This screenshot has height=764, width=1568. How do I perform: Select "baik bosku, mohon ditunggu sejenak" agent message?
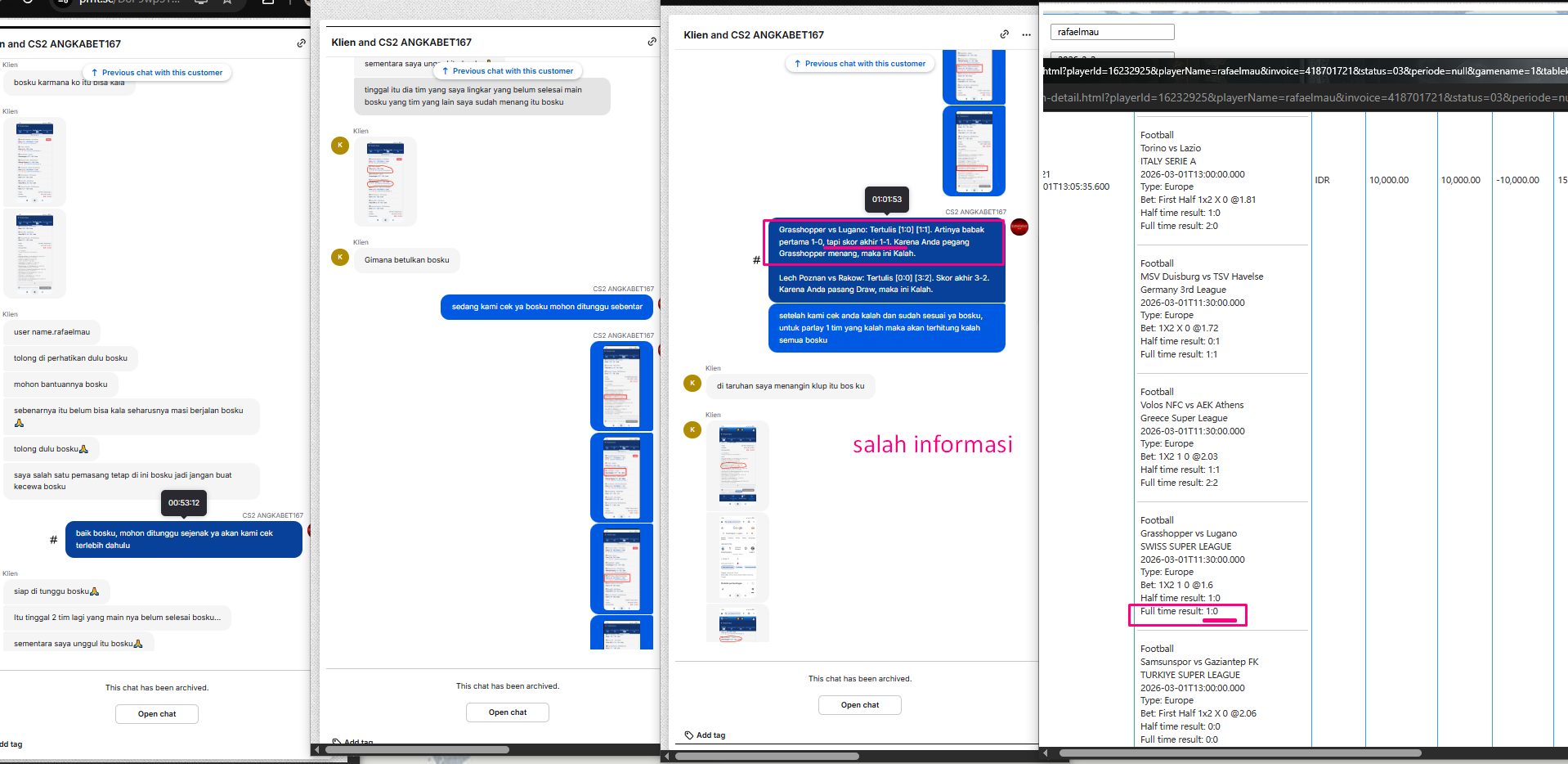(x=184, y=540)
